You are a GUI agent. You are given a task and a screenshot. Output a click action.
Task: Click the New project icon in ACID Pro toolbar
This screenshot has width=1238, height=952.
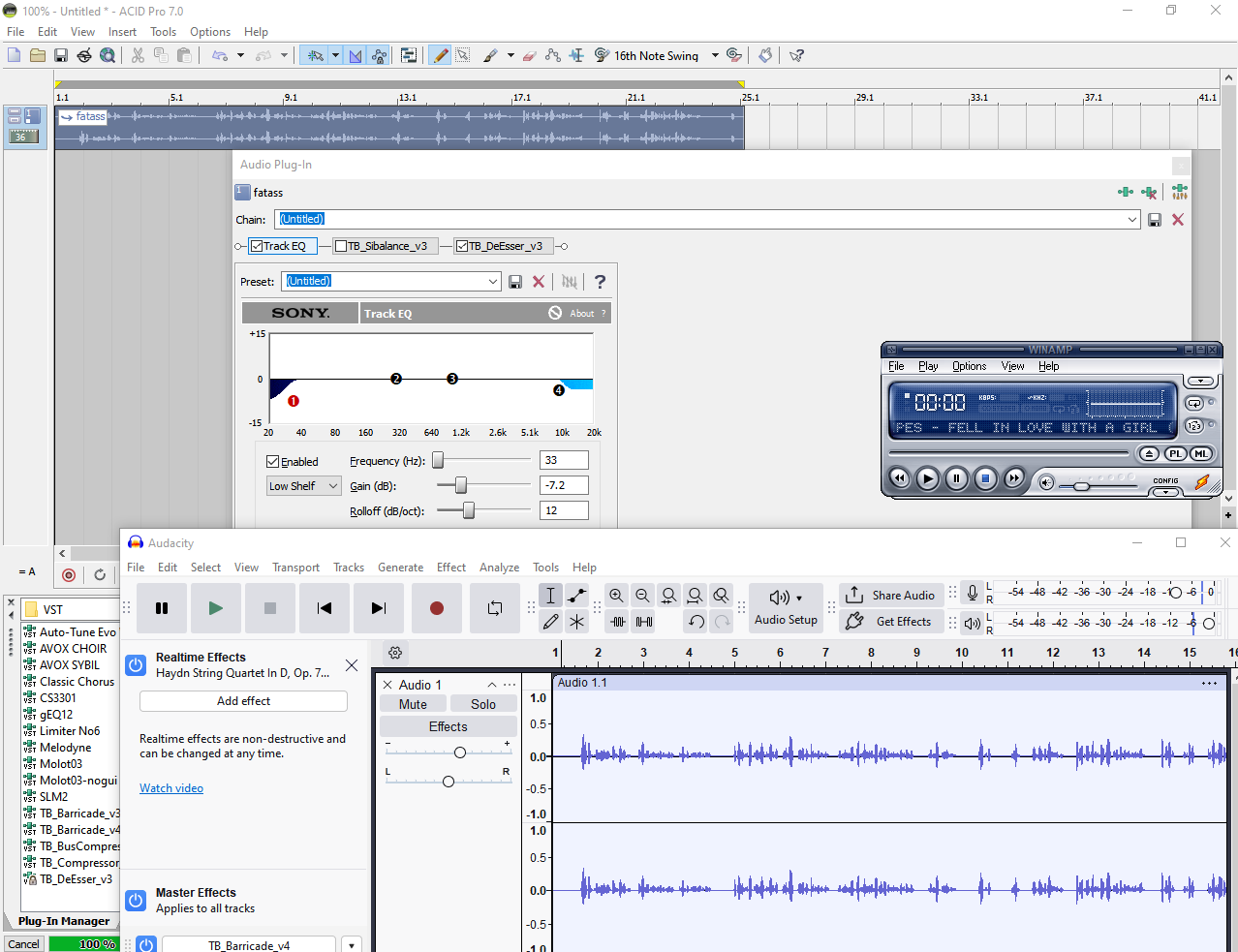14,55
